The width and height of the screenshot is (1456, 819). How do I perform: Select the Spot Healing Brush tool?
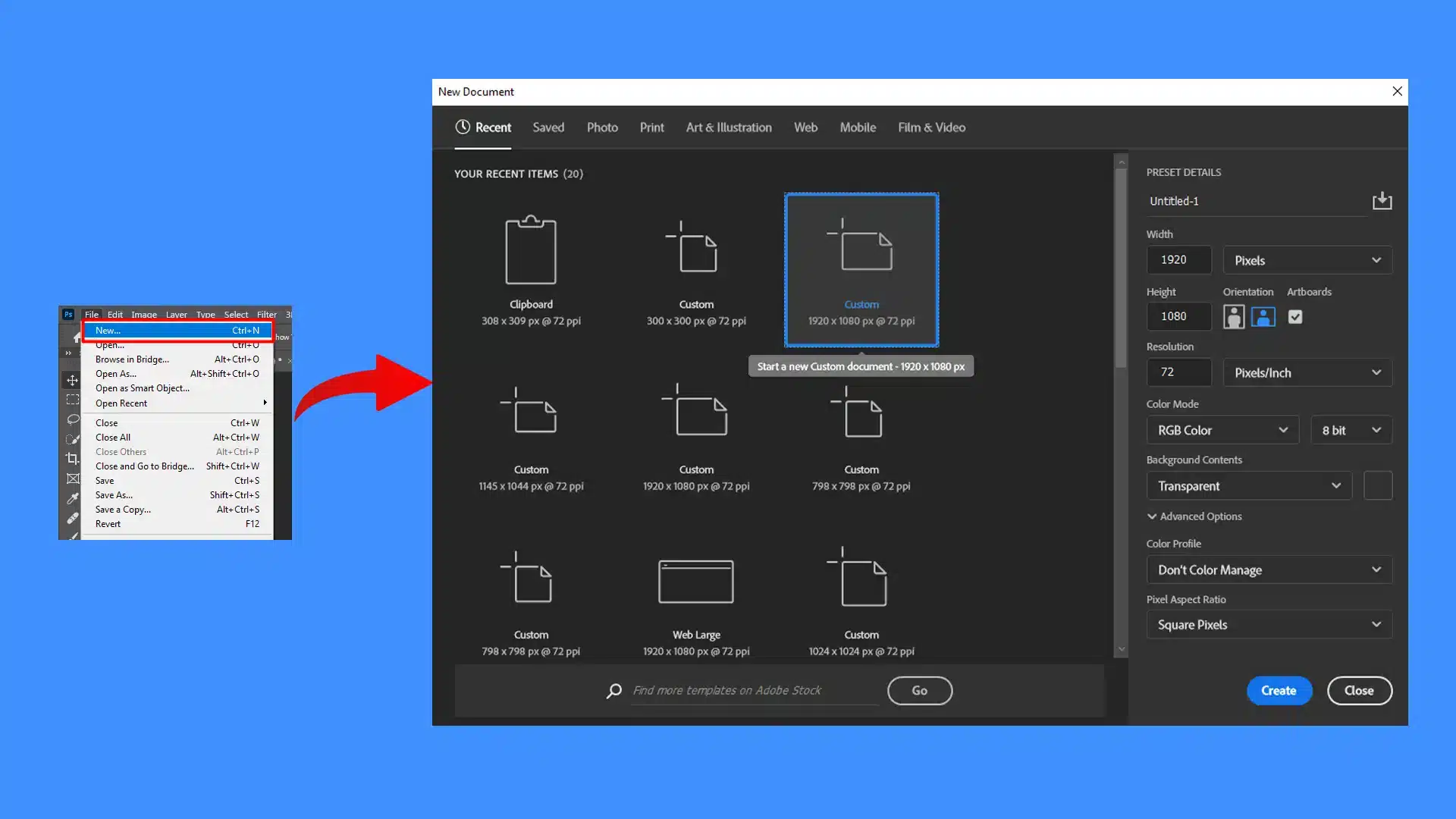pyautogui.click(x=72, y=518)
